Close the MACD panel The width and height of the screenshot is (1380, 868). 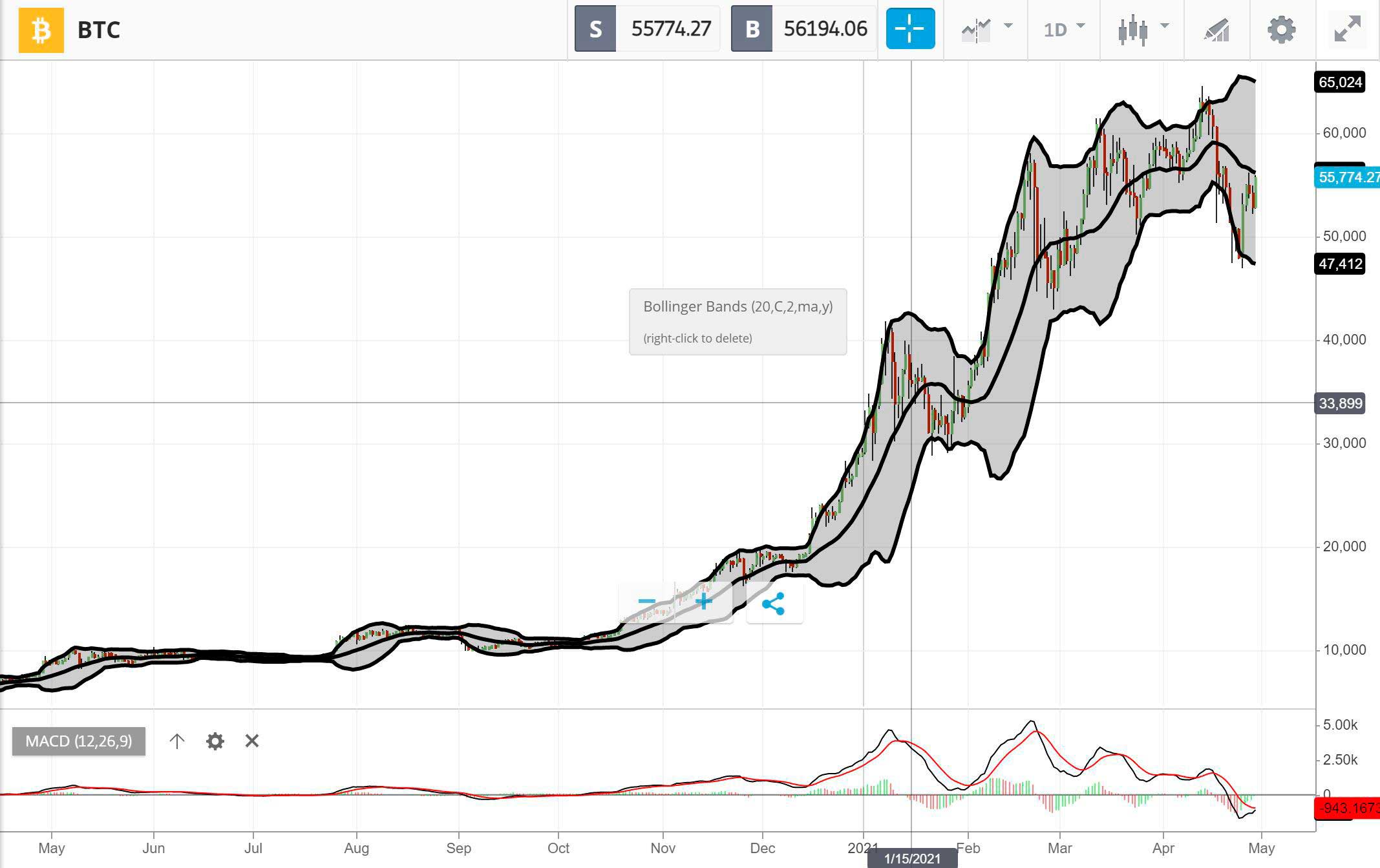[x=252, y=741]
